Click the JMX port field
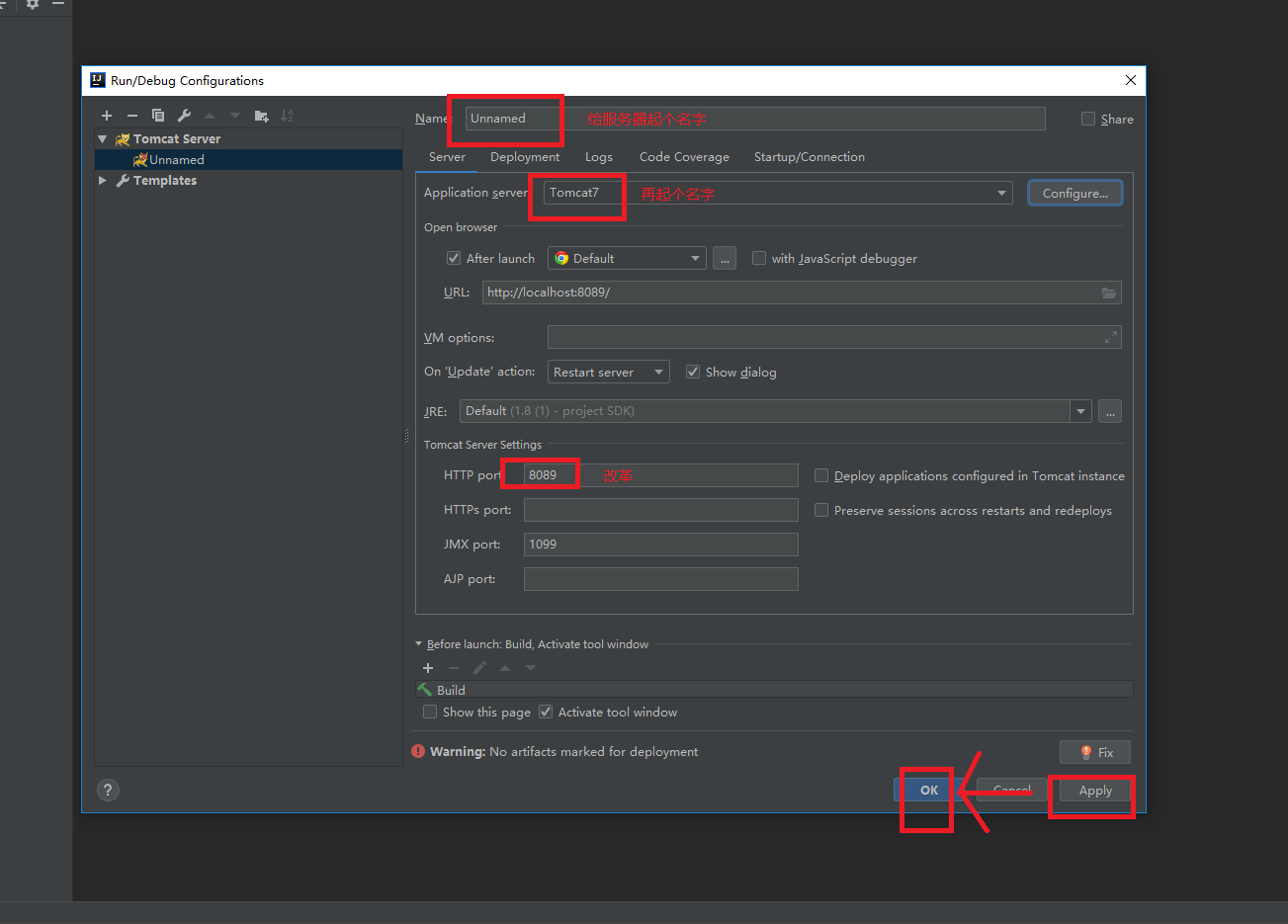This screenshot has height=924, width=1288. coord(660,545)
